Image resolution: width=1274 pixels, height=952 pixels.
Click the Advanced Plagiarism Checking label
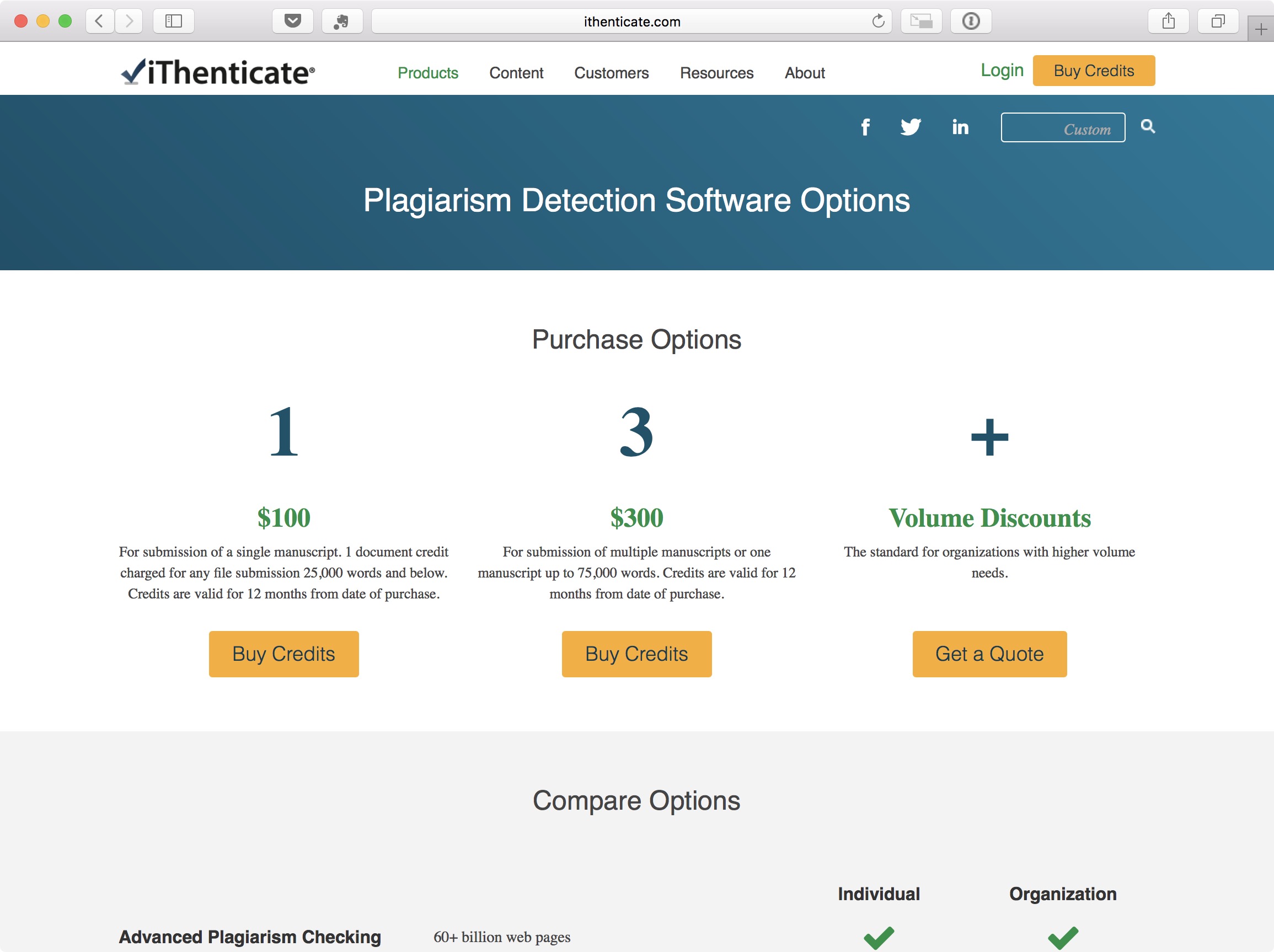point(250,937)
